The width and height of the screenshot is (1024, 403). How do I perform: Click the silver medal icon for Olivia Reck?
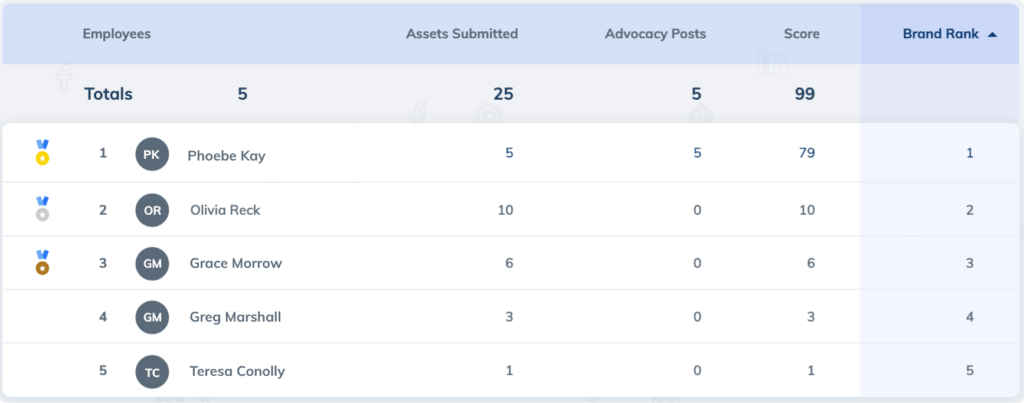pyautogui.click(x=42, y=209)
